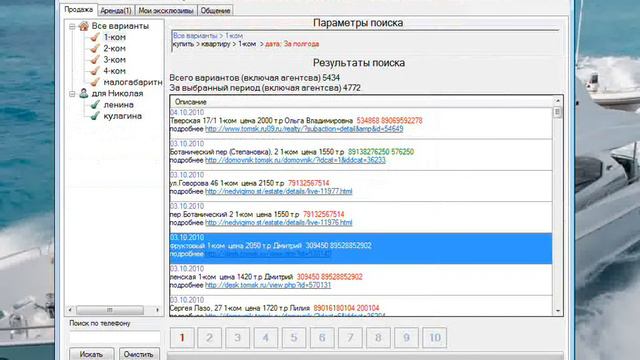Click the green checkmark icon beside ленина
The height and width of the screenshot is (360, 640).
pyautogui.click(x=95, y=105)
